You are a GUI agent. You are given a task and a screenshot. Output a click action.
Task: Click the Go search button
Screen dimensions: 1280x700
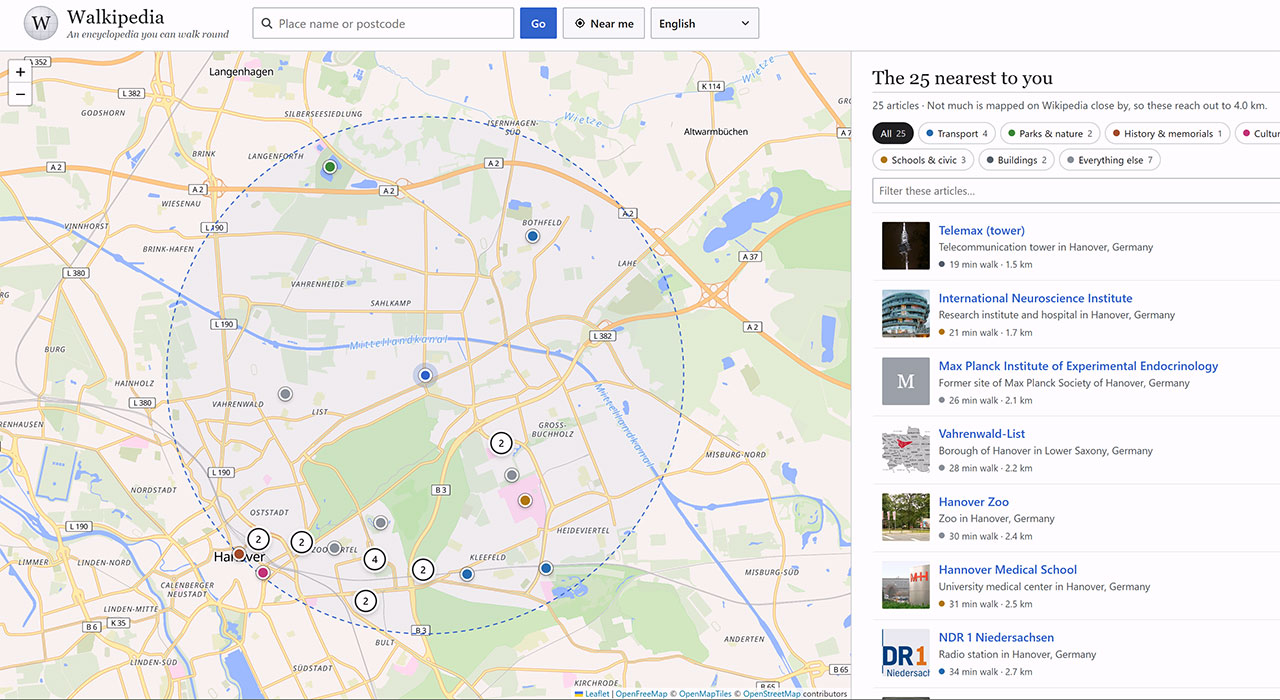[538, 23]
